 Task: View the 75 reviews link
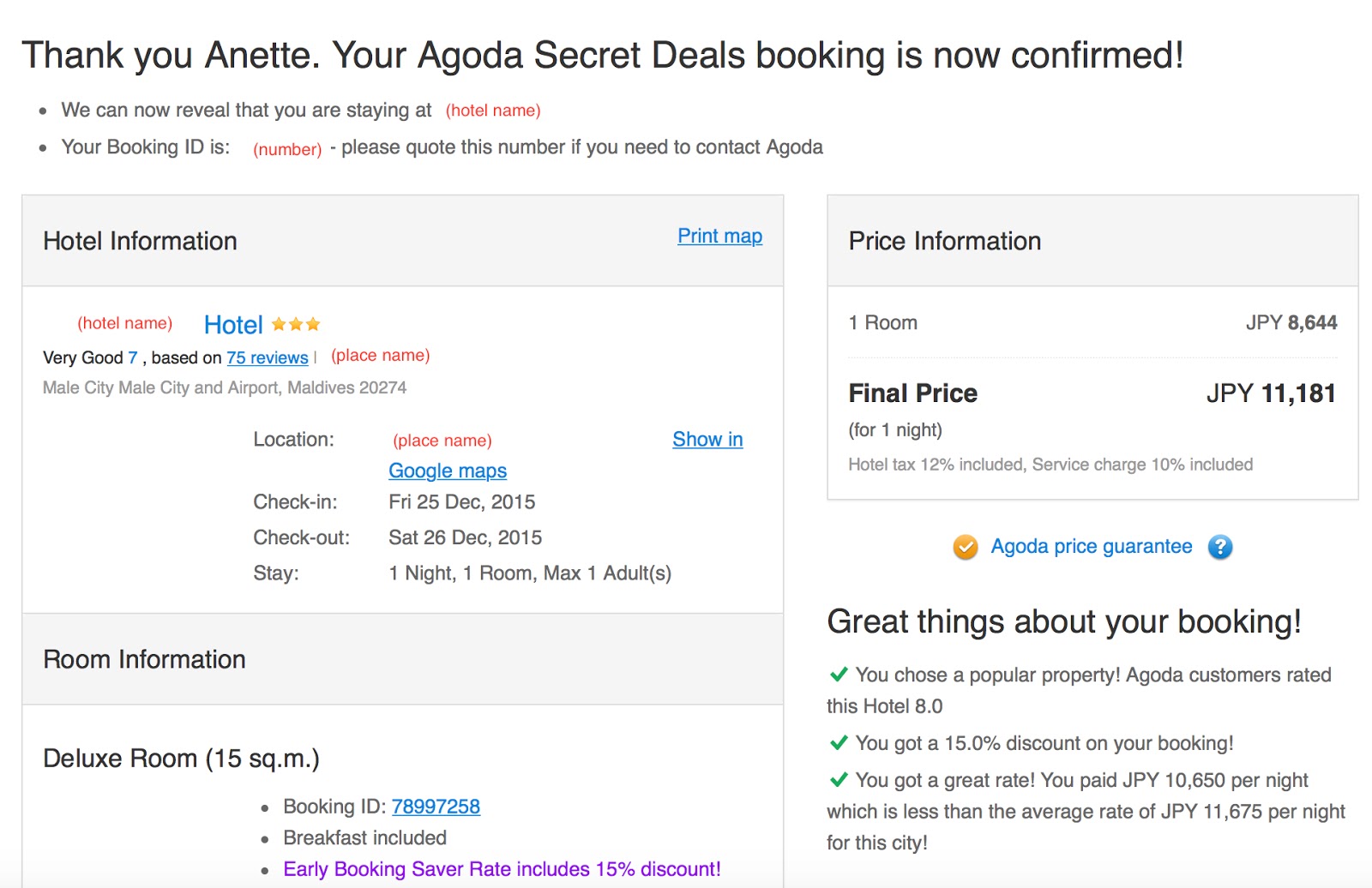tap(267, 357)
